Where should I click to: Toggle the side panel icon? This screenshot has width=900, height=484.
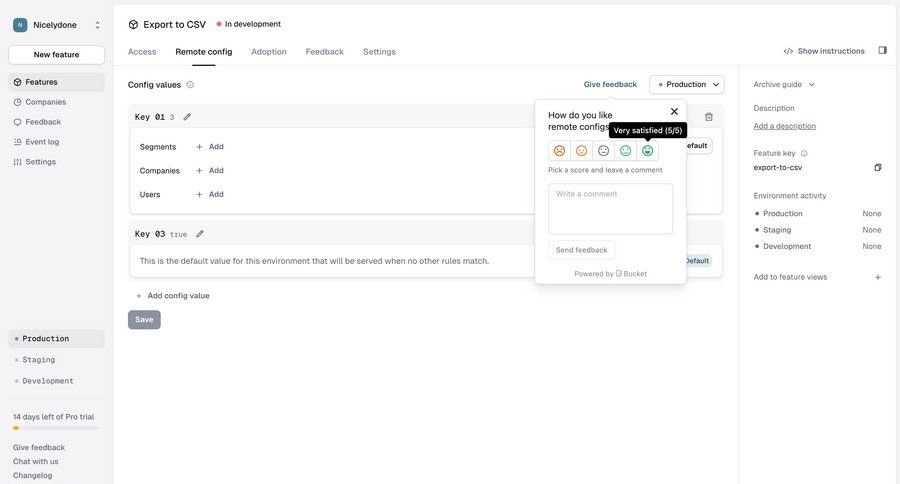883,51
